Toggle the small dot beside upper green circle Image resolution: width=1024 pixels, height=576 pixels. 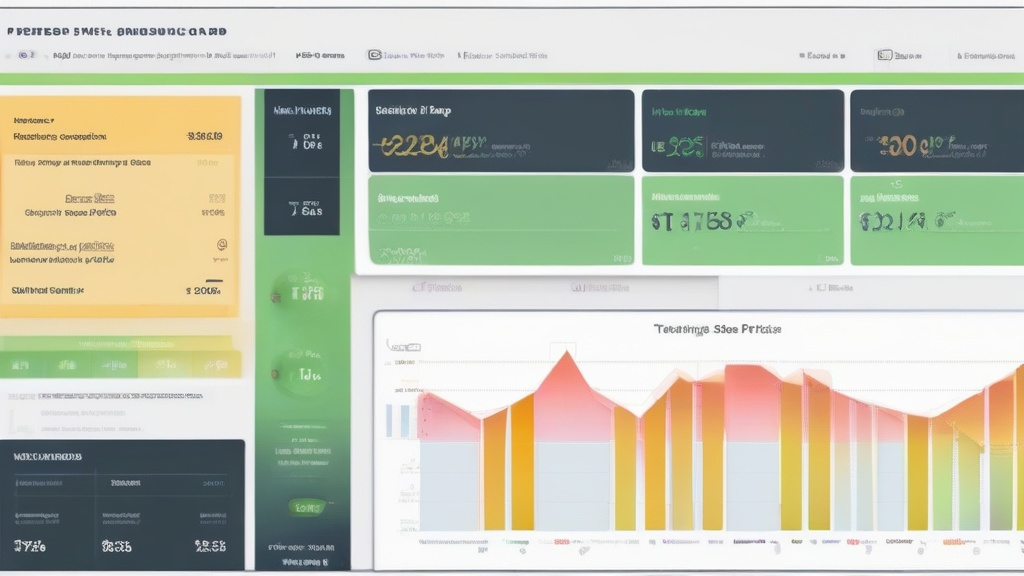[276, 297]
